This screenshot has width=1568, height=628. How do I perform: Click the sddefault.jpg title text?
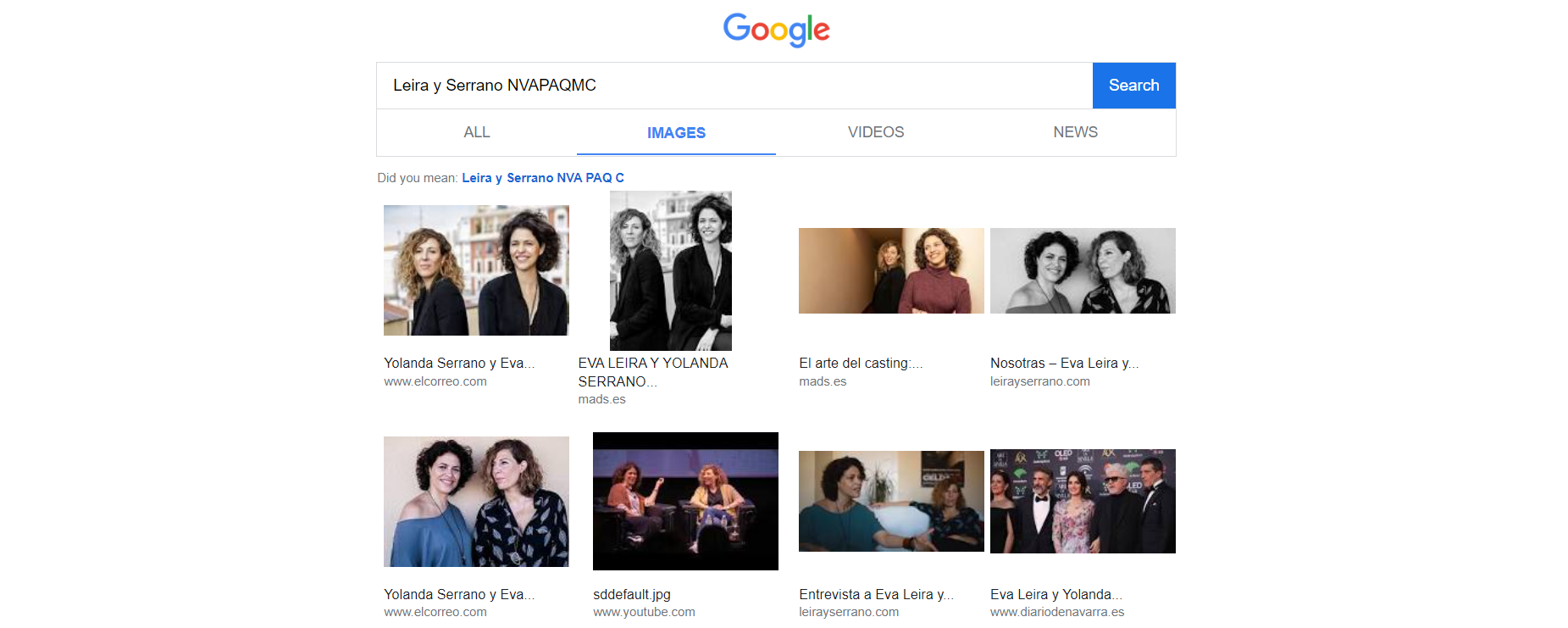(x=631, y=595)
